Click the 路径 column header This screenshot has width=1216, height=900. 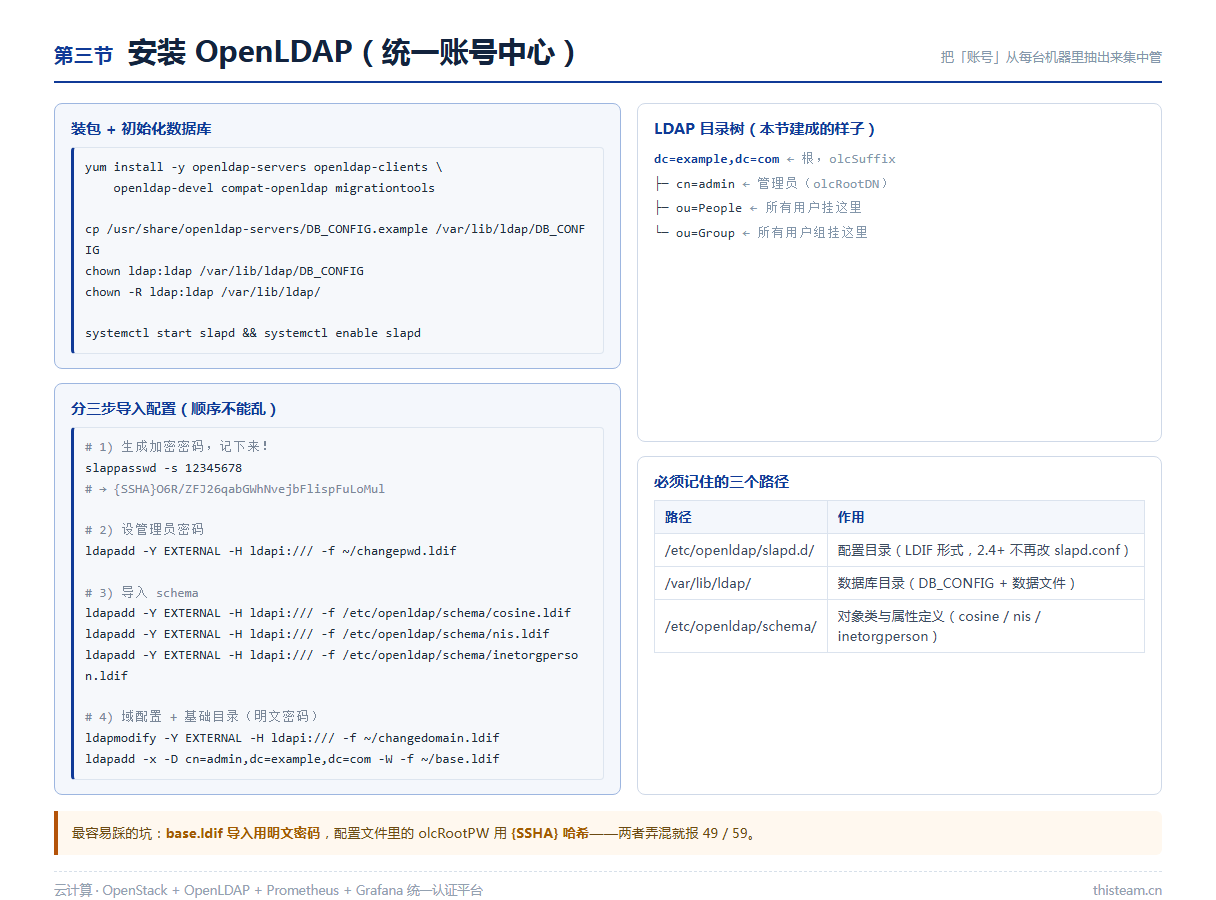741,517
